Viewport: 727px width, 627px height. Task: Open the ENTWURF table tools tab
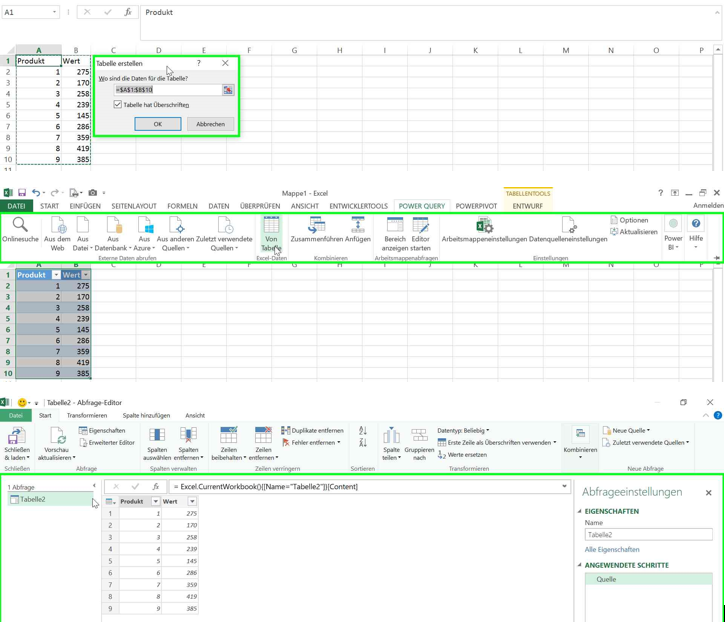point(527,206)
